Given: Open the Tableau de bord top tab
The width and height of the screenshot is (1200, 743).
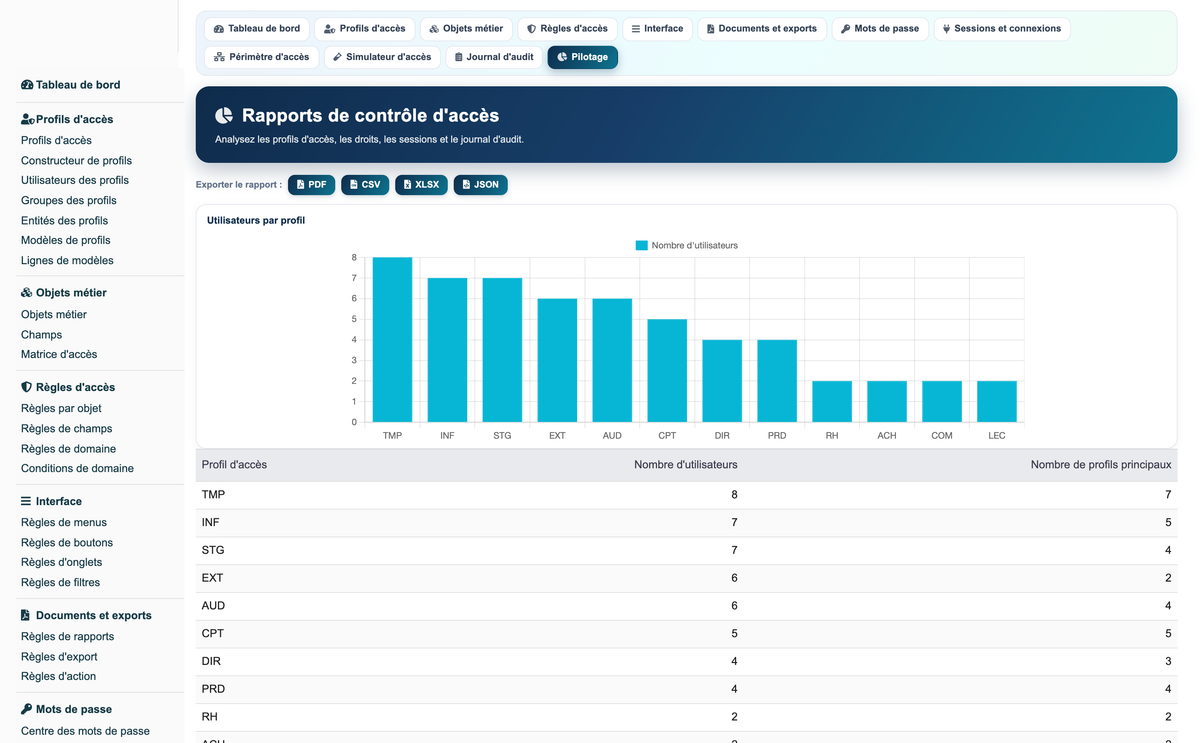Looking at the screenshot, I should pyautogui.click(x=257, y=29).
